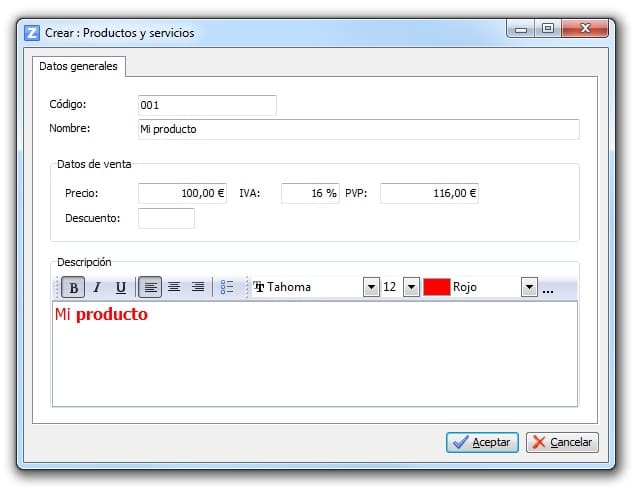This screenshot has height=488, width=641.
Task: Click the Código input field
Action: point(207,105)
